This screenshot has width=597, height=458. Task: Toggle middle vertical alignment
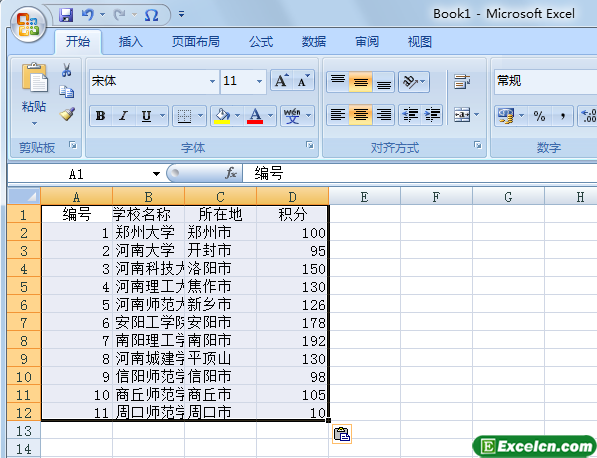coord(361,81)
